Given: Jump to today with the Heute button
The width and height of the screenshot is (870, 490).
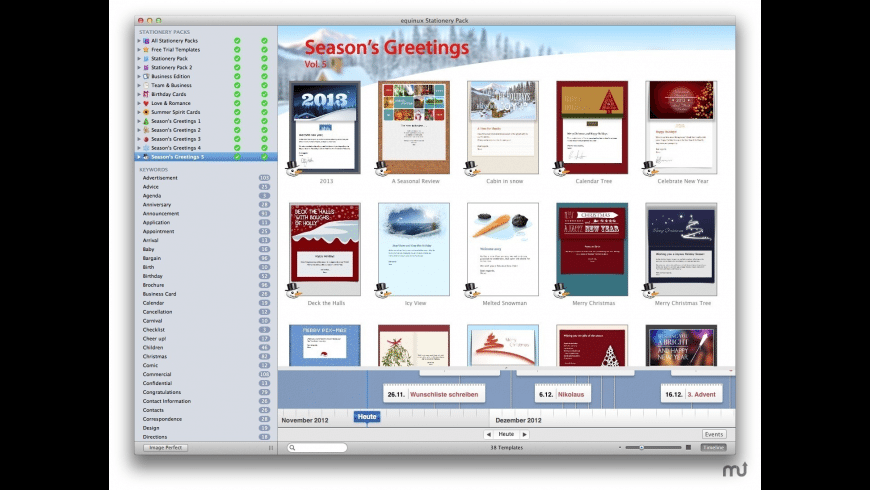Looking at the screenshot, I should (x=506, y=435).
